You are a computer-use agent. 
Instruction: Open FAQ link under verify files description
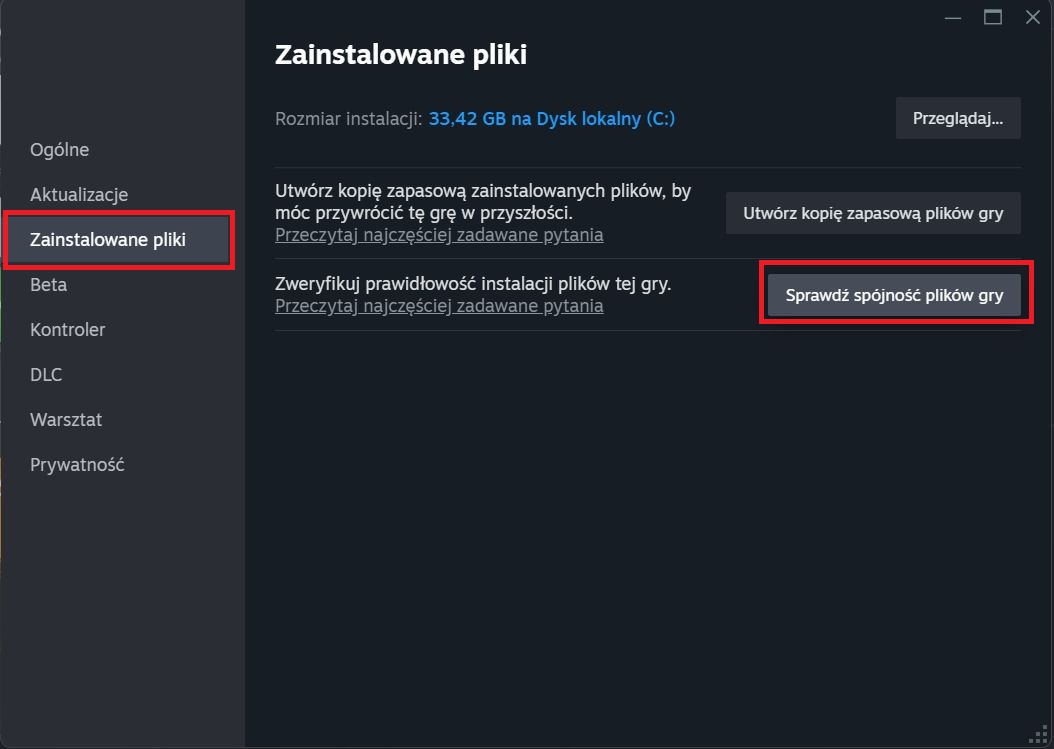pyautogui.click(x=439, y=306)
